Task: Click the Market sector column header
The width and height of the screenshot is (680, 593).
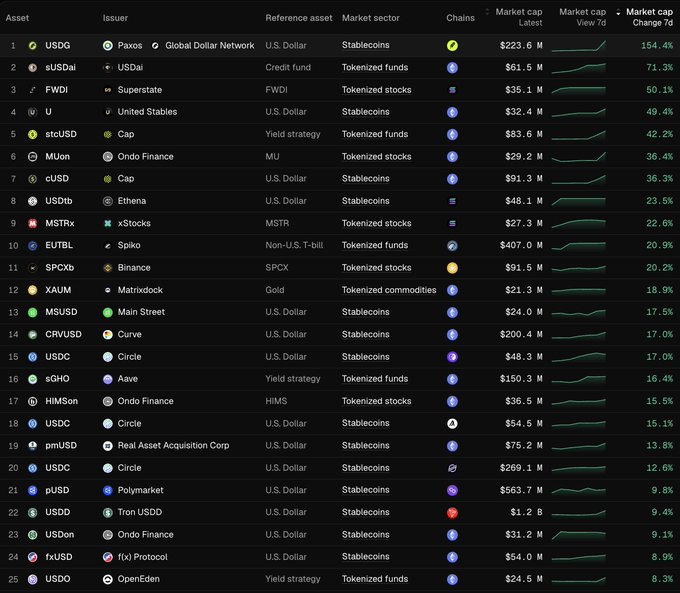Action: point(370,18)
